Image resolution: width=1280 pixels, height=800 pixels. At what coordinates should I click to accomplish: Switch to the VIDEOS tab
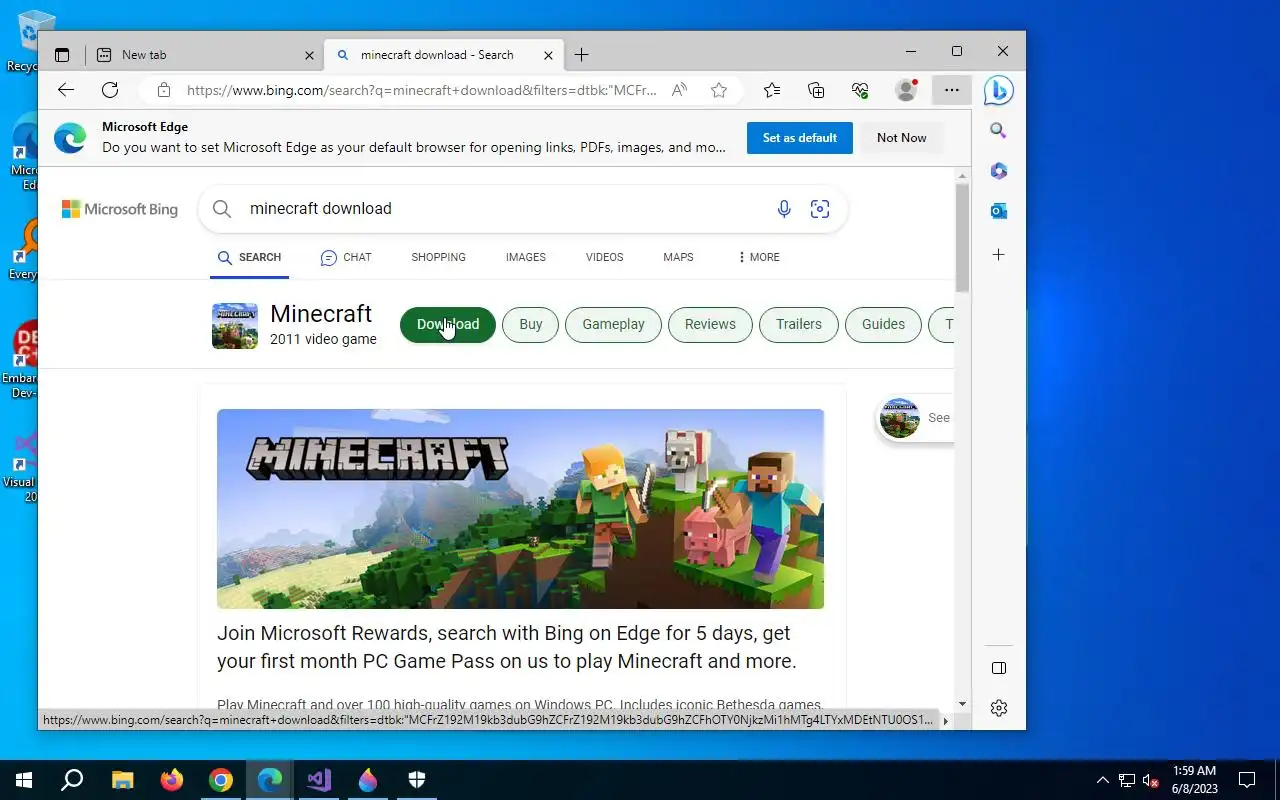tap(604, 257)
